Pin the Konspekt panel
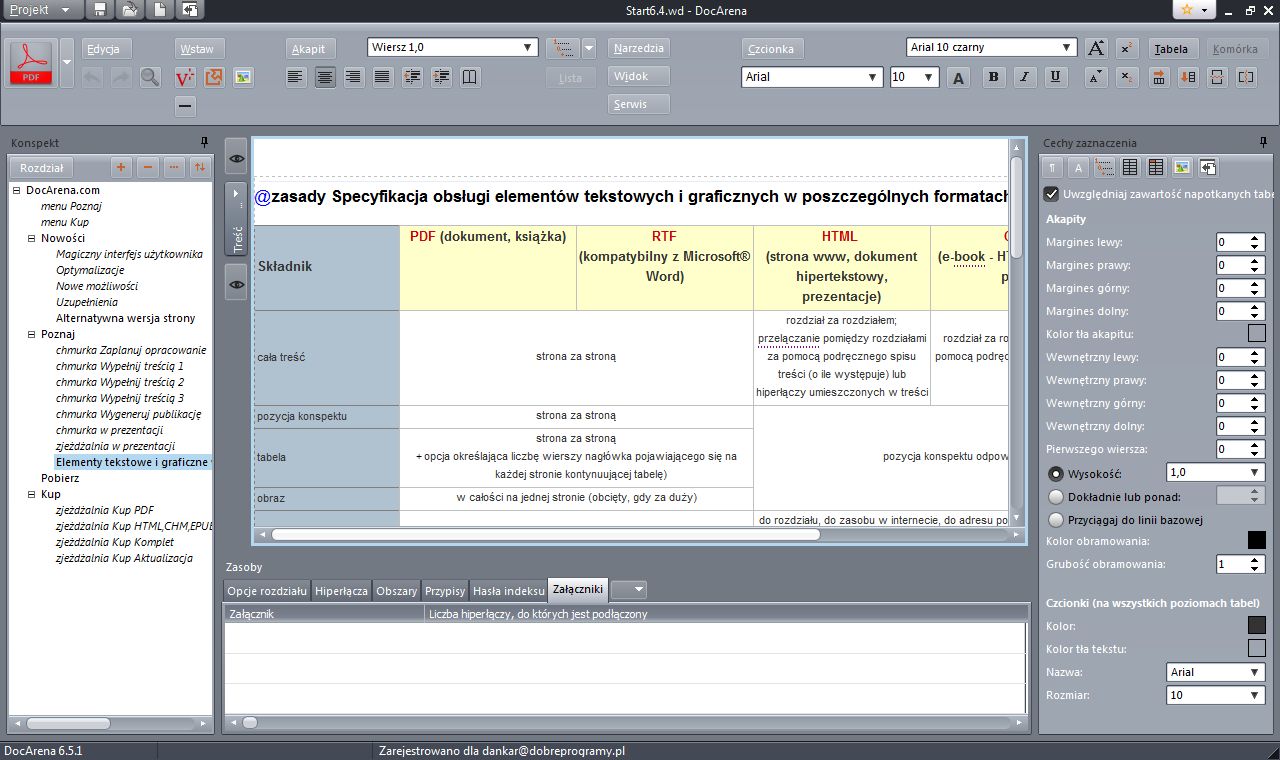1280x760 pixels. (x=205, y=143)
